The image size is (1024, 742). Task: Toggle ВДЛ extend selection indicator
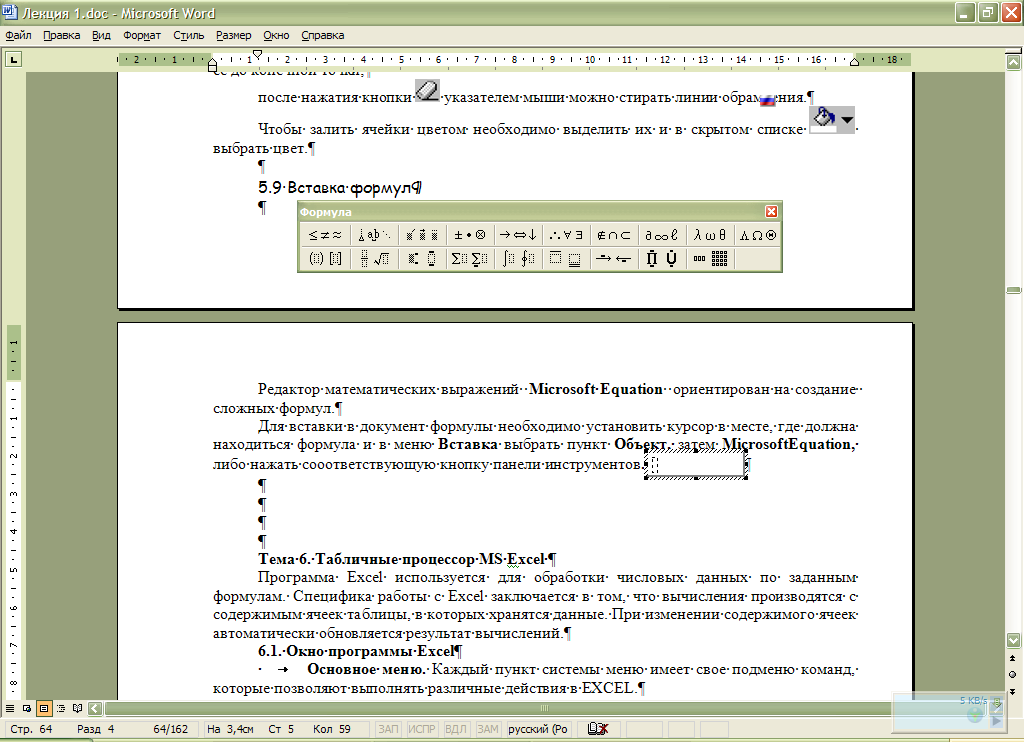pyautogui.click(x=456, y=729)
